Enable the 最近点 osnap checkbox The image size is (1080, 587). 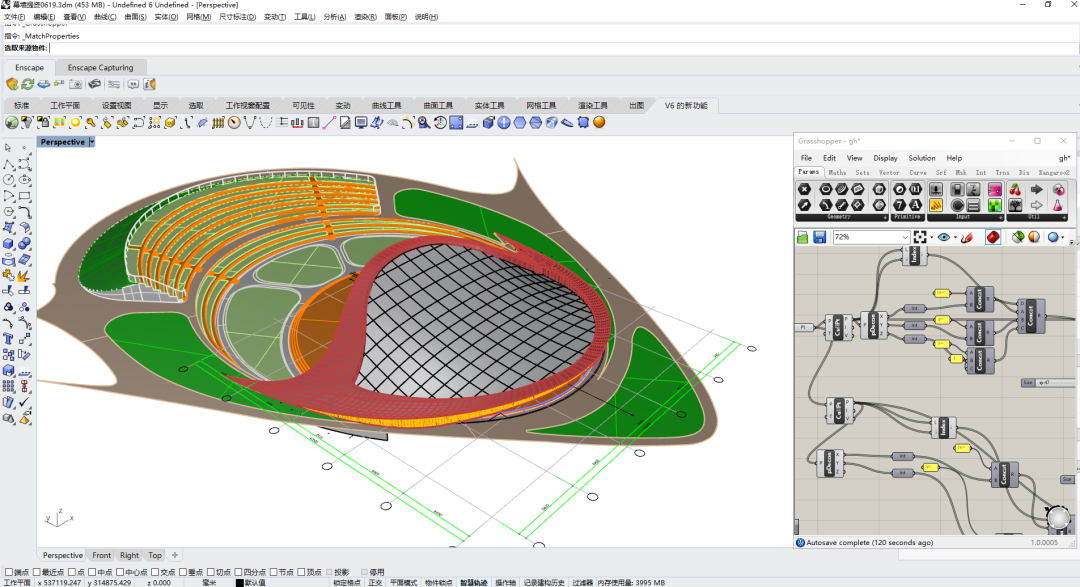pyautogui.click(x=37, y=572)
